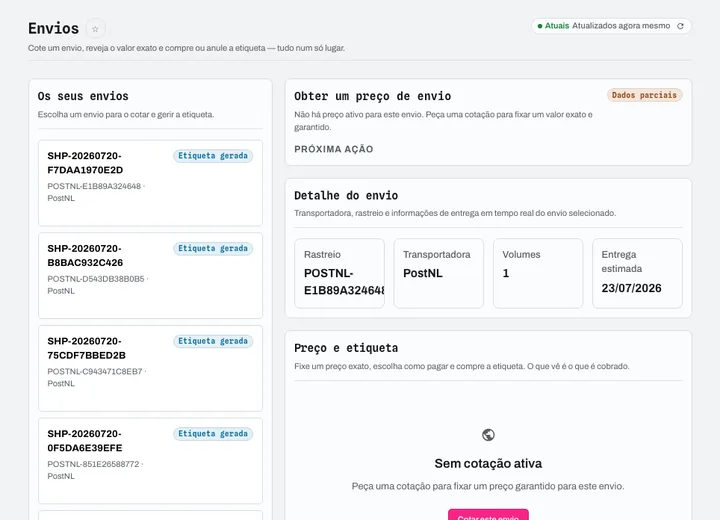
Task: Select shipment SHP-20260720-F7DAA1970E2D
Action: pos(150,183)
